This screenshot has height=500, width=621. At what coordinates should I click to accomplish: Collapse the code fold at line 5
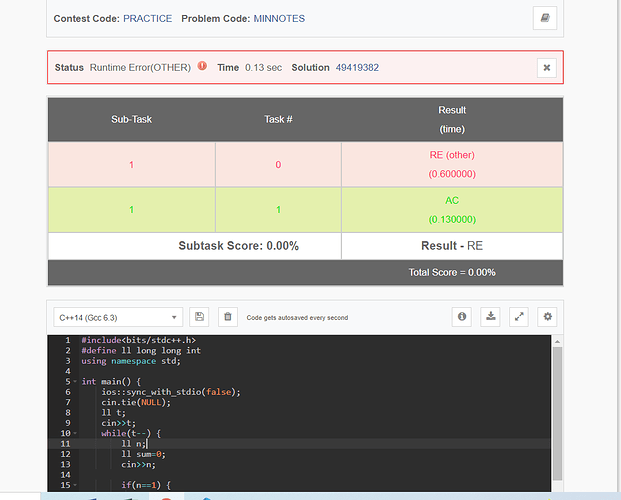pyautogui.click(x=75, y=382)
